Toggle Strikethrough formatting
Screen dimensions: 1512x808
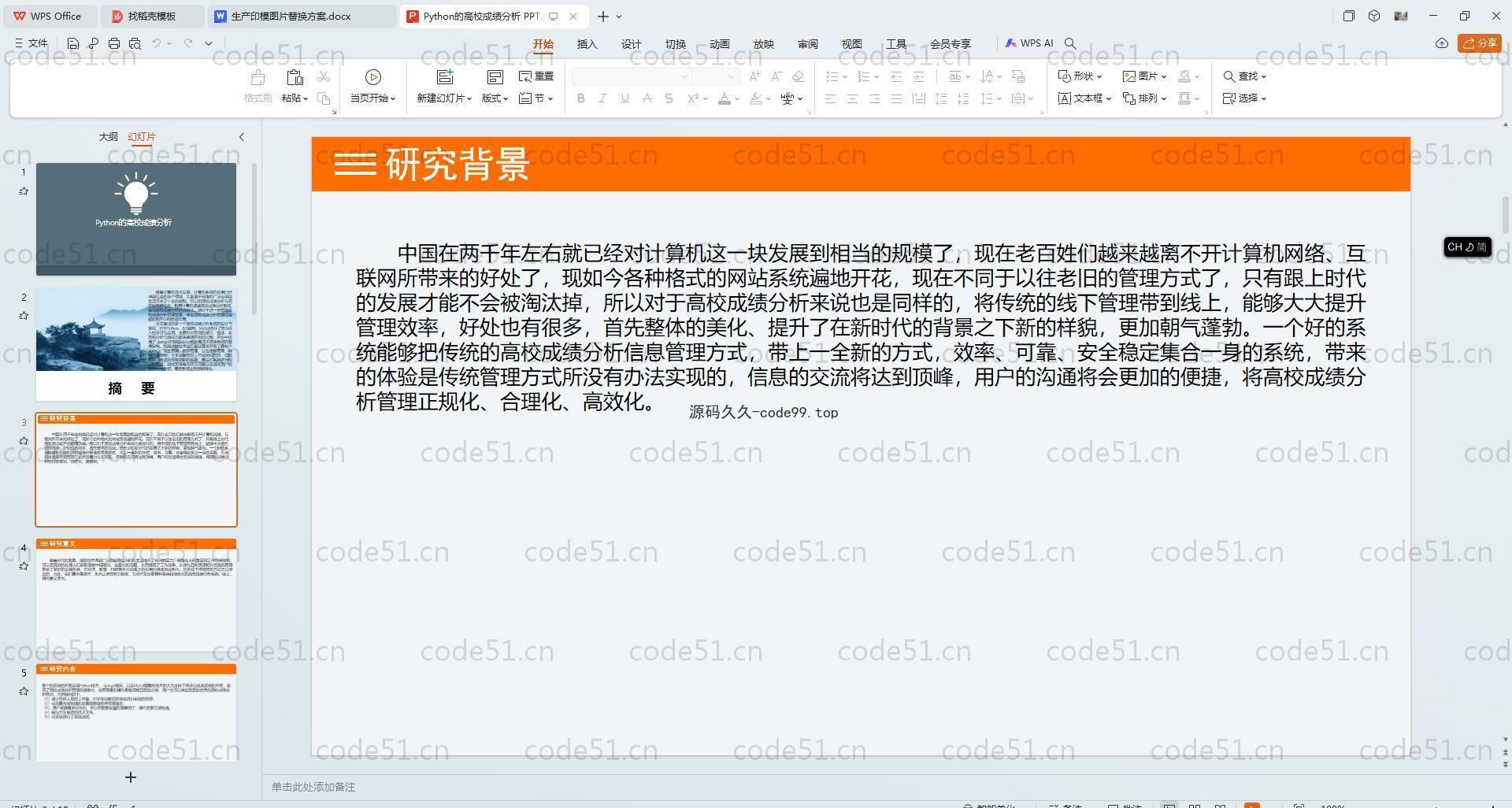647,98
